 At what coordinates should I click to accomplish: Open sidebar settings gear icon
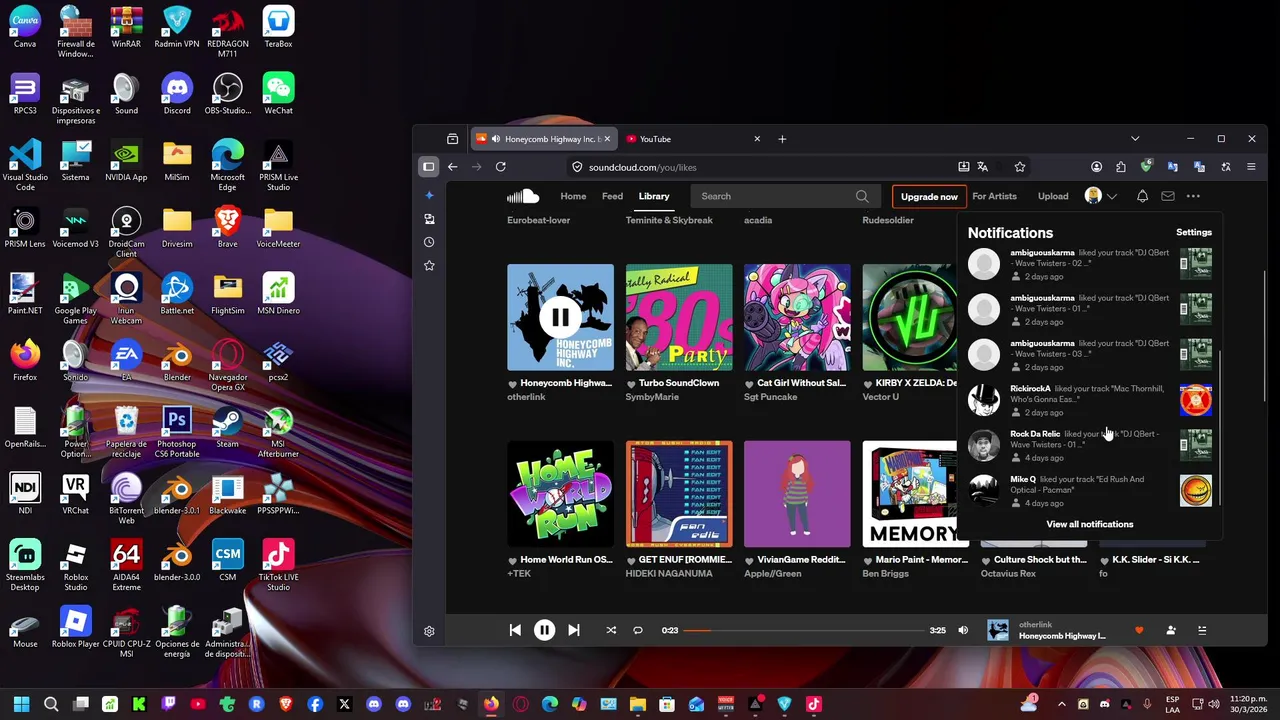pos(429,631)
